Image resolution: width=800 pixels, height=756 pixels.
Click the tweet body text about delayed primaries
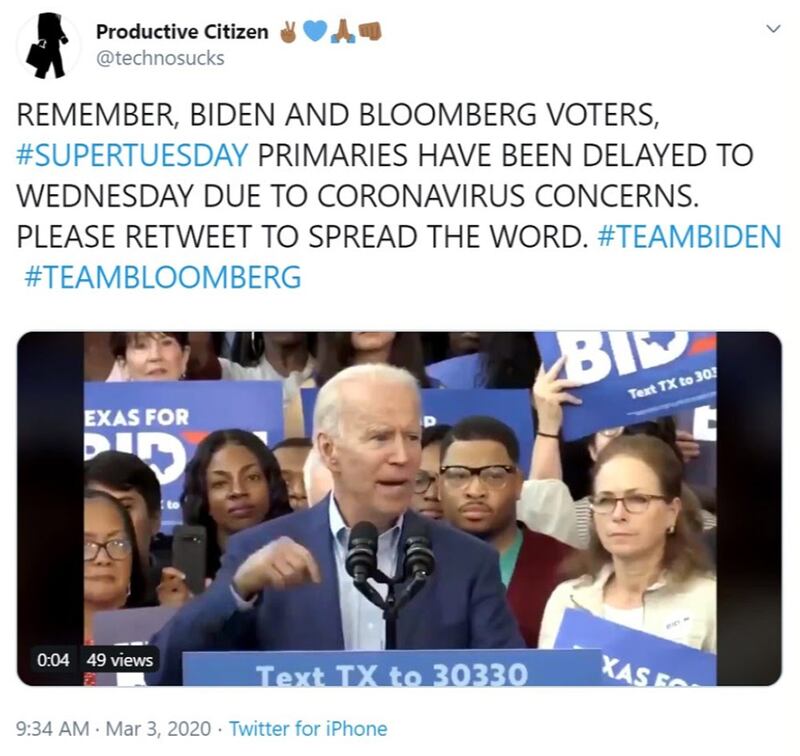point(399,195)
